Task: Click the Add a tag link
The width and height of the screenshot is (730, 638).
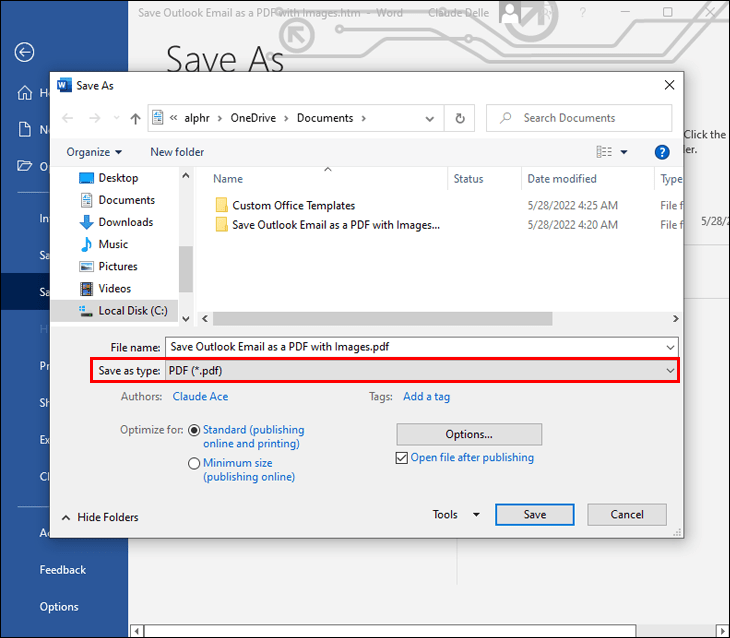Action: [426, 397]
